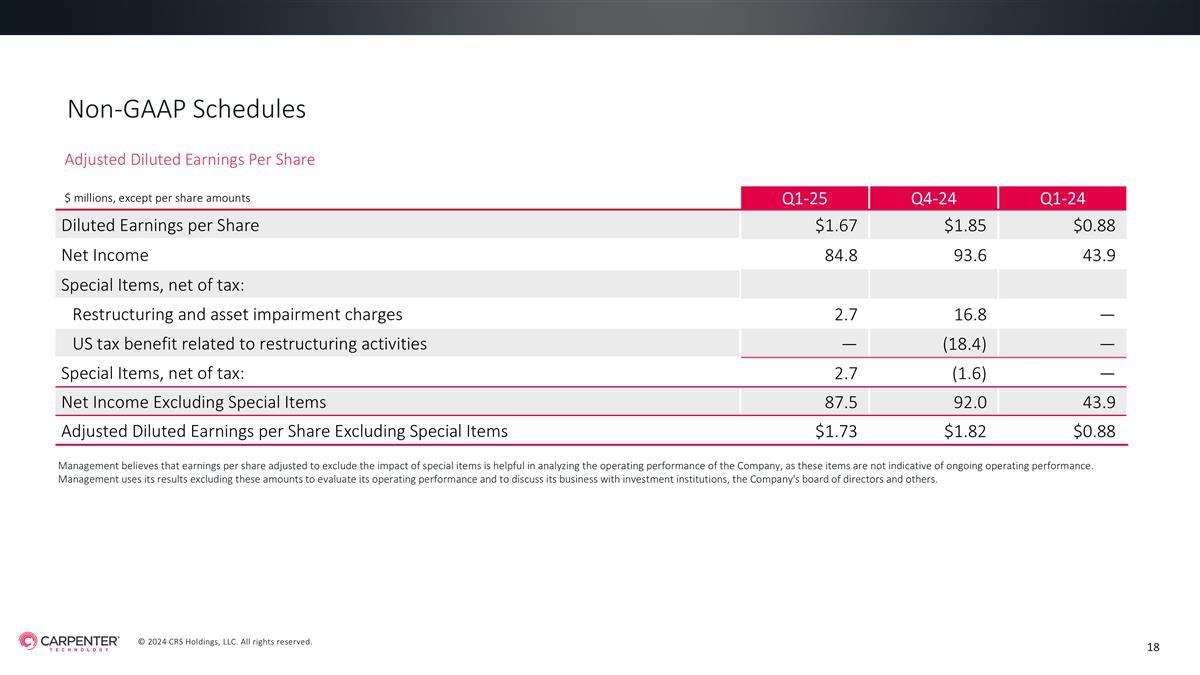Click the Carpenter Technology logo
Screen dimensions: 1200x675
click(x=68, y=642)
